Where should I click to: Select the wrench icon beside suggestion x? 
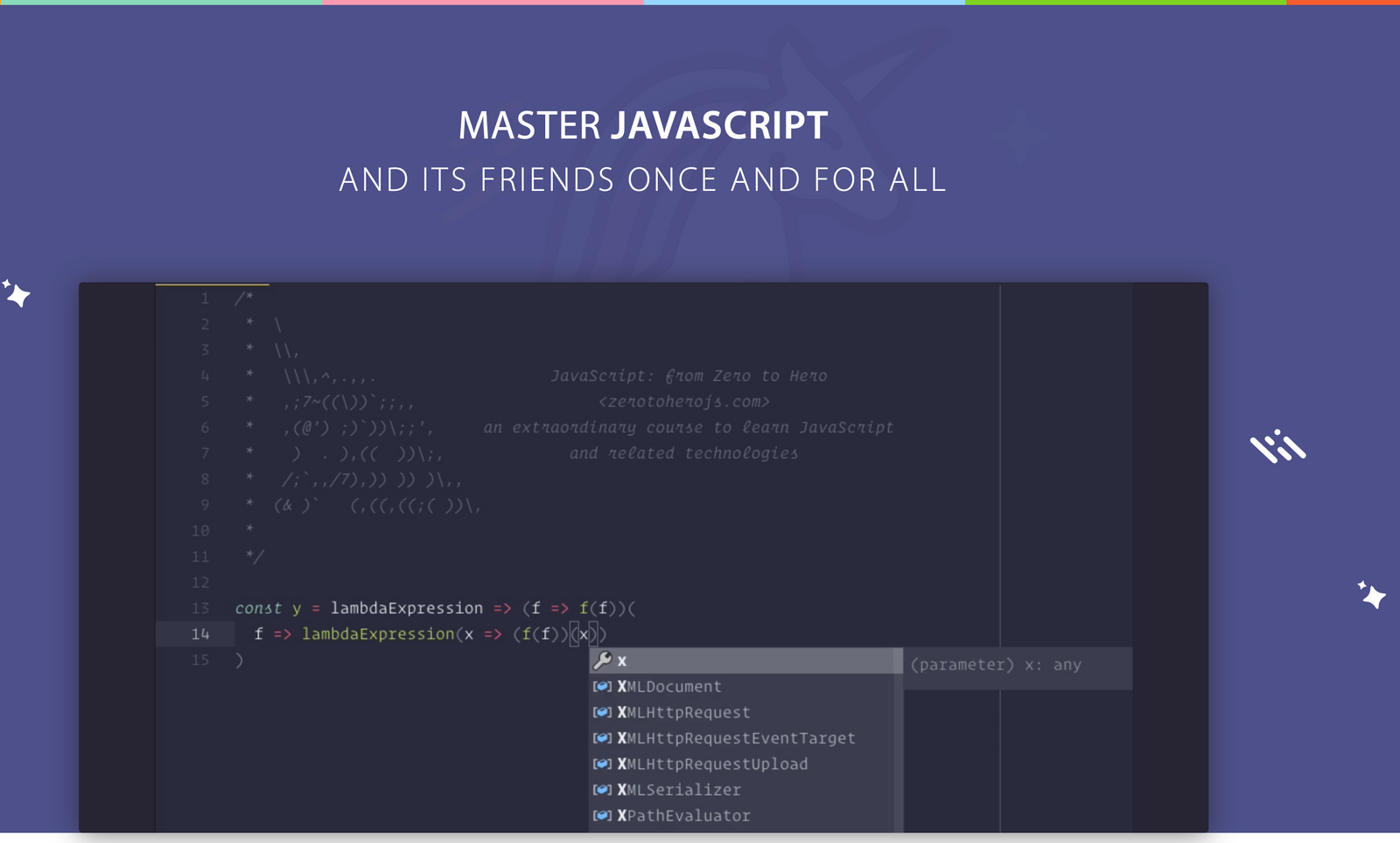pyautogui.click(x=602, y=661)
